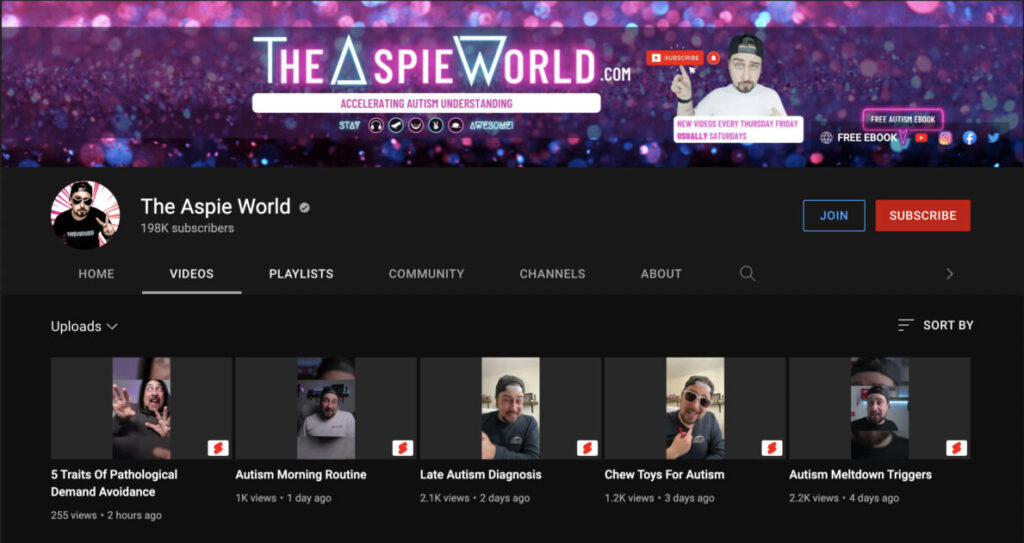Expand the Uploads dropdown

(x=84, y=326)
